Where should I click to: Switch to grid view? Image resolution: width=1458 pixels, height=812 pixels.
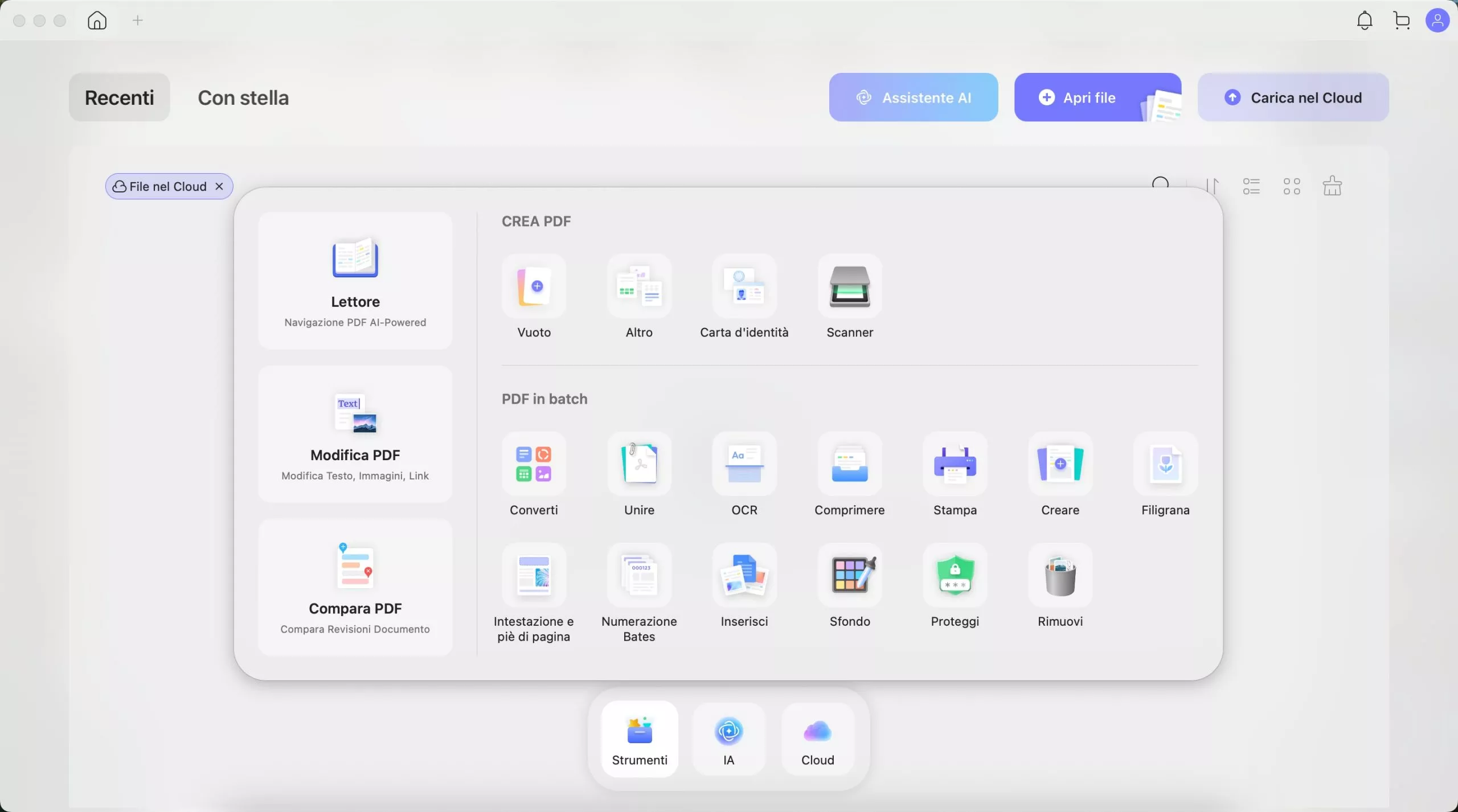1292,186
